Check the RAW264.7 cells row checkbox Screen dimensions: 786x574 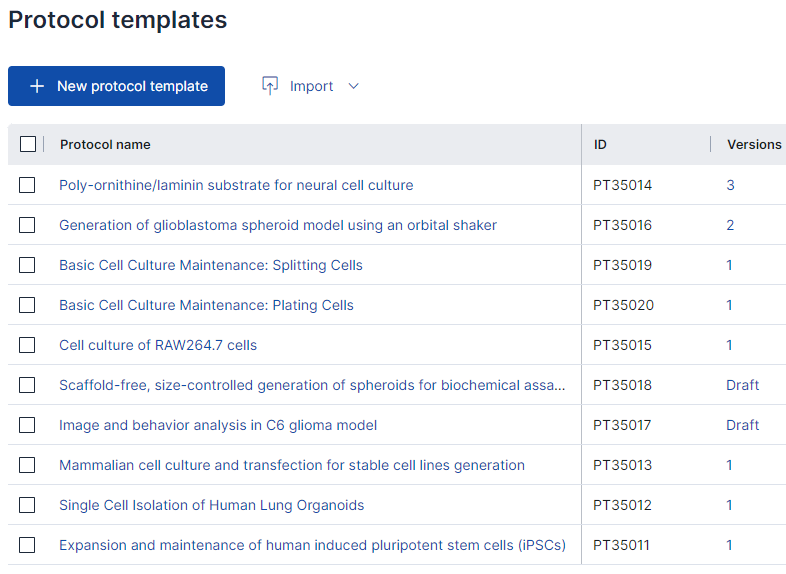pyautogui.click(x=27, y=345)
